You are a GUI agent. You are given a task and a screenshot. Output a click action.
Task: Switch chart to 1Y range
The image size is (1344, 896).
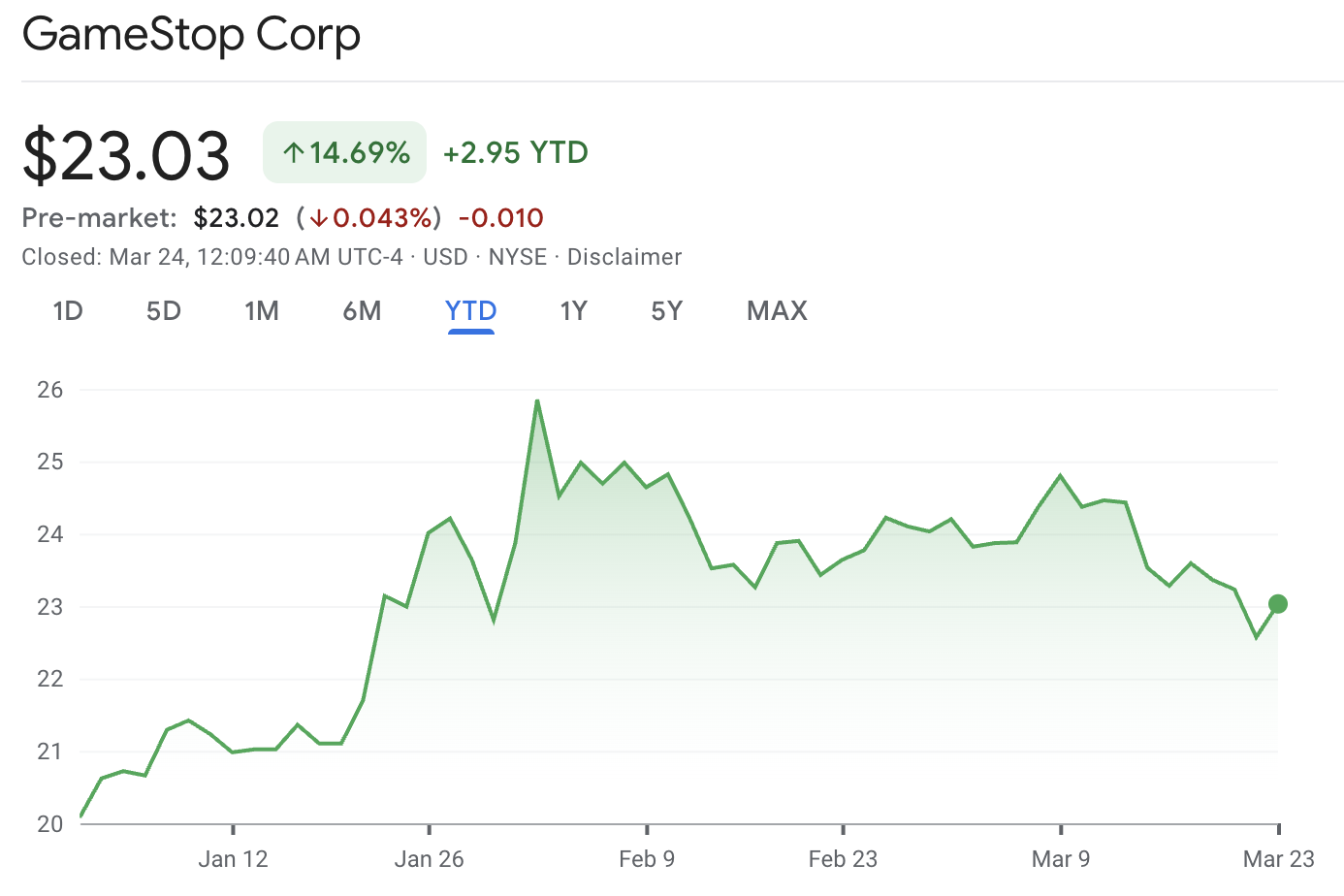coord(573,311)
